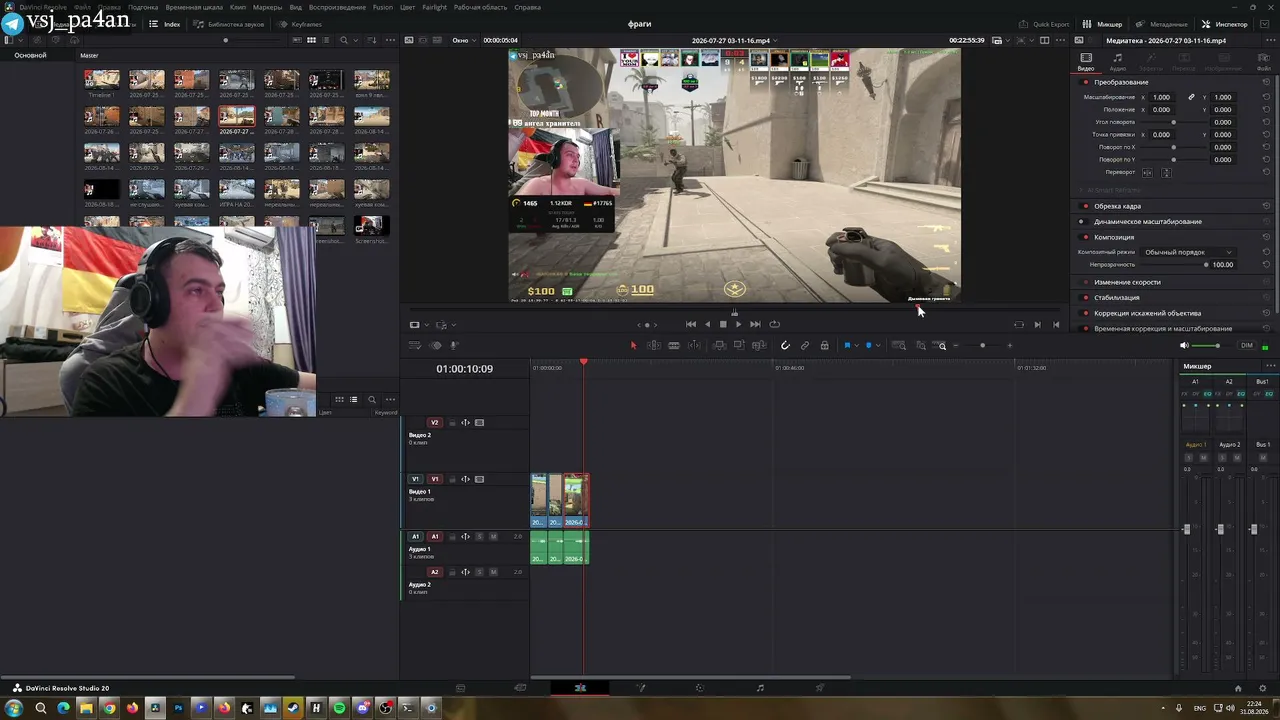Mute the Аудио 2 track
This screenshot has width=1280, height=720.
pyautogui.click(x=493, y=572)
